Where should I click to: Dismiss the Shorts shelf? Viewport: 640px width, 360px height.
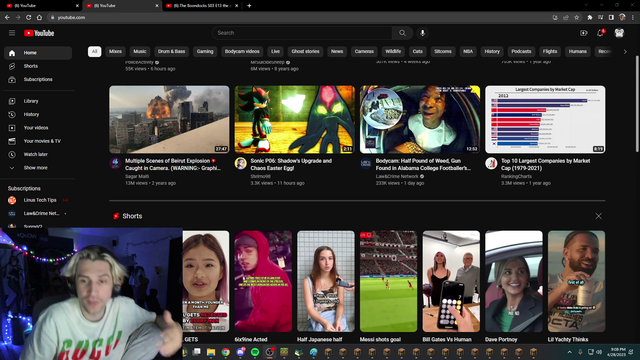598,216
